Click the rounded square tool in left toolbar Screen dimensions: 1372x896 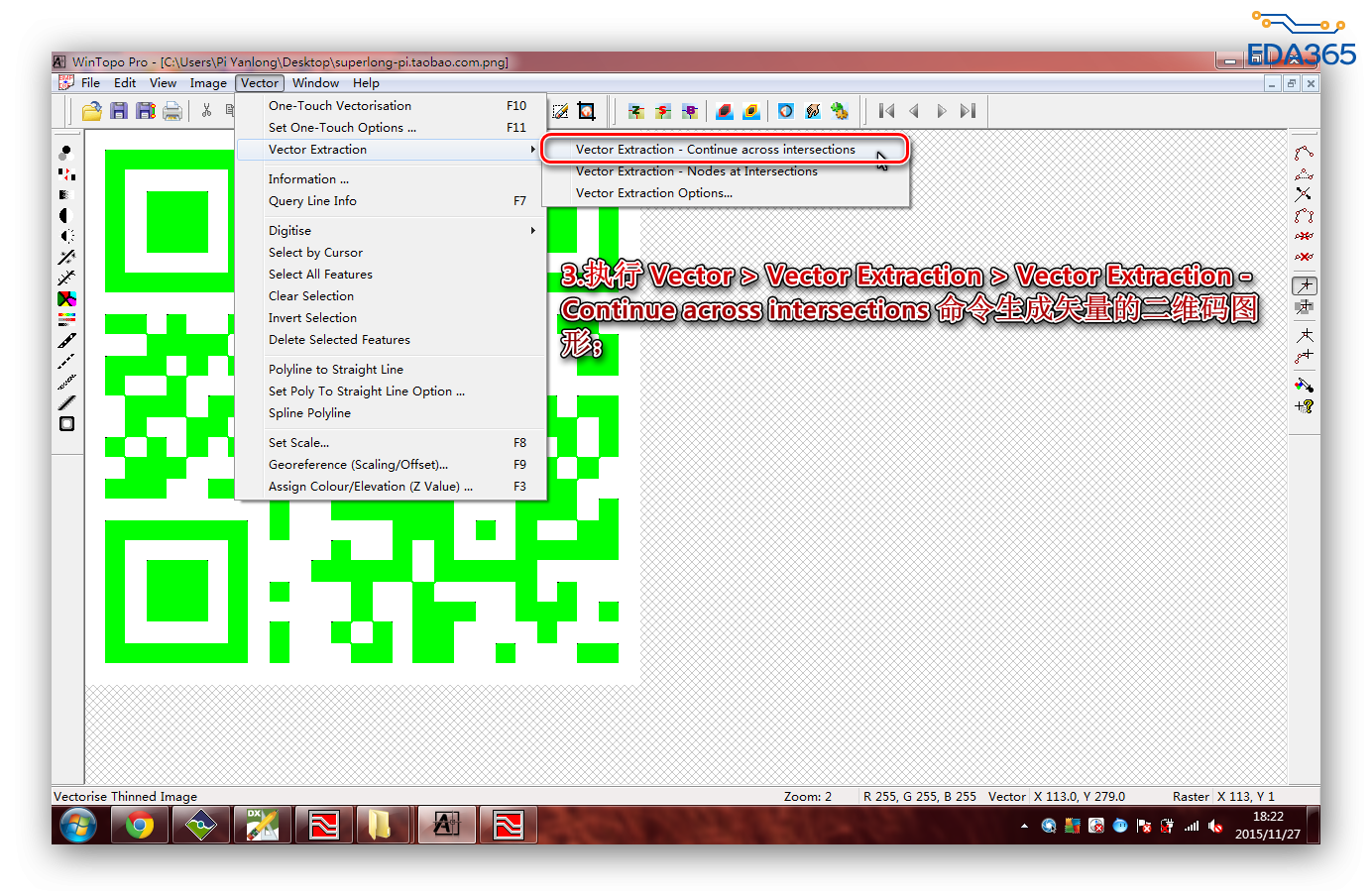coord(66,423)
